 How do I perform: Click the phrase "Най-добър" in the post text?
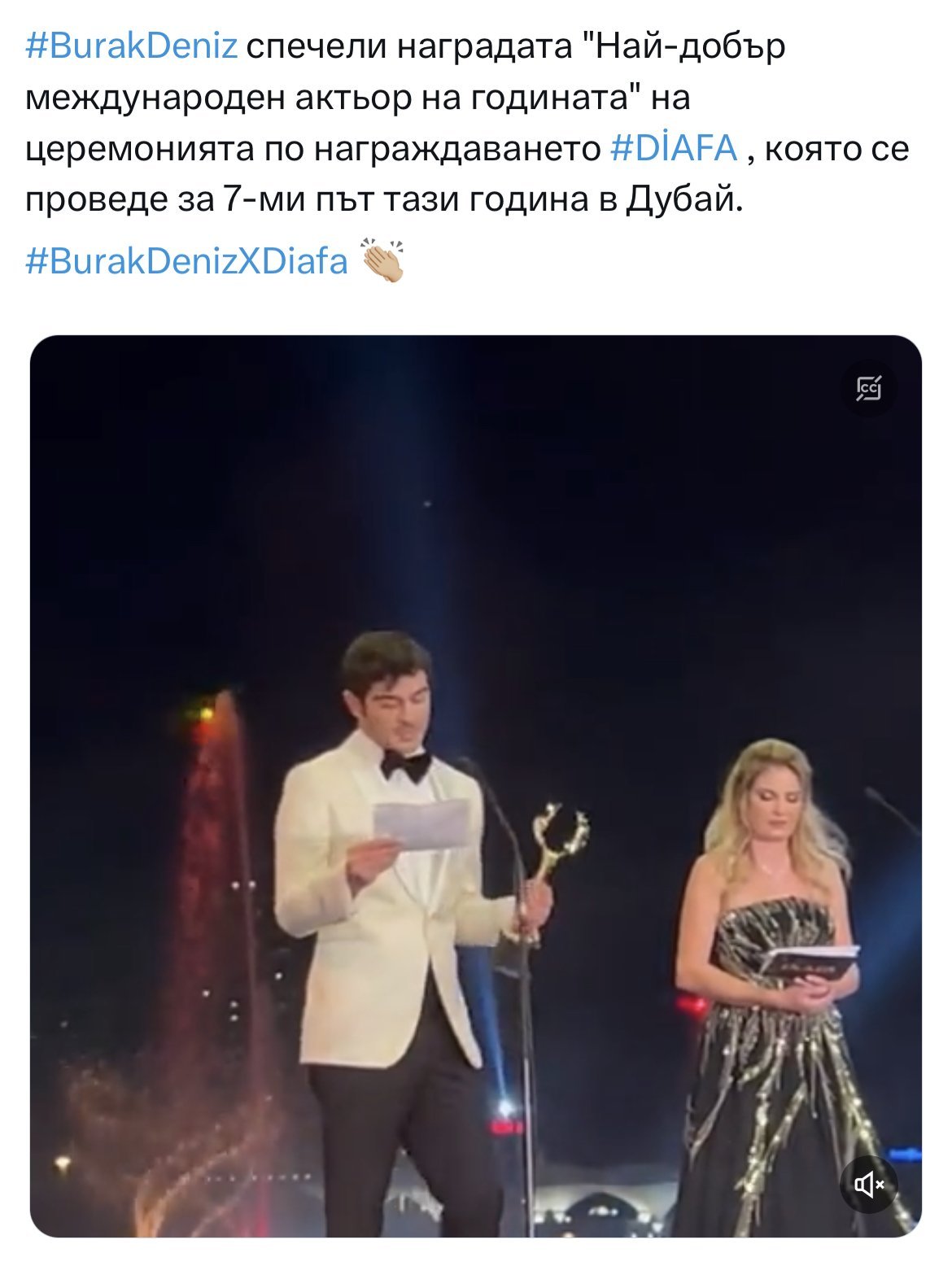click(691, 46)
